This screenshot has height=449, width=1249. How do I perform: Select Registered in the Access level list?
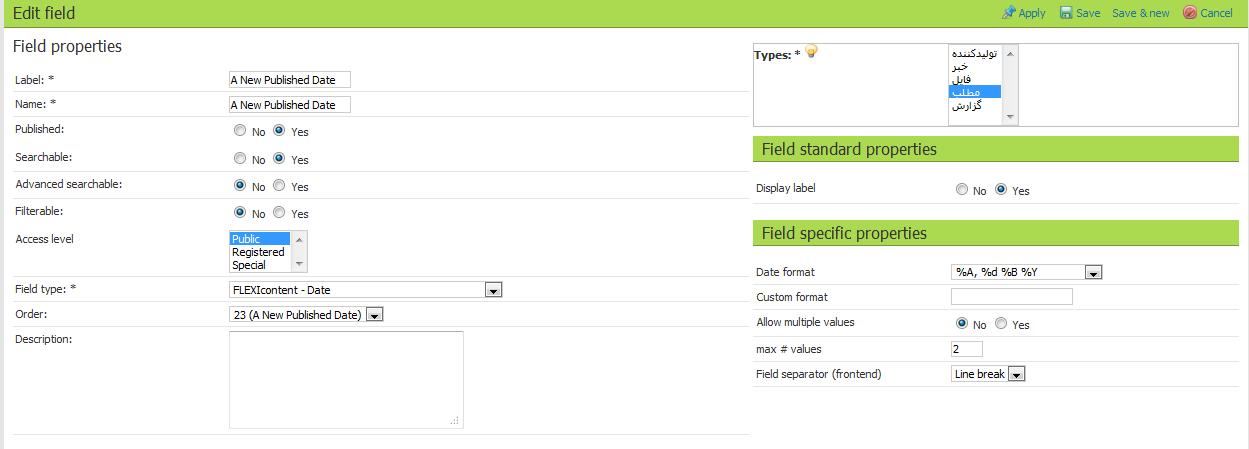click(259, 252)
